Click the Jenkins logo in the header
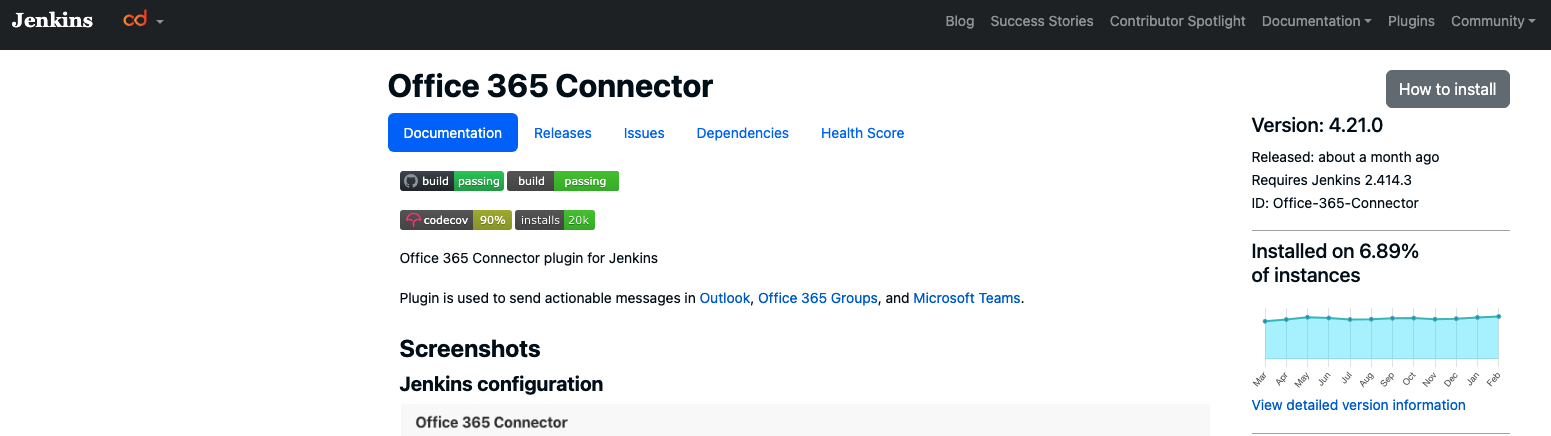The width and height of the screenshot is (1551, 436). coord(52,20)
